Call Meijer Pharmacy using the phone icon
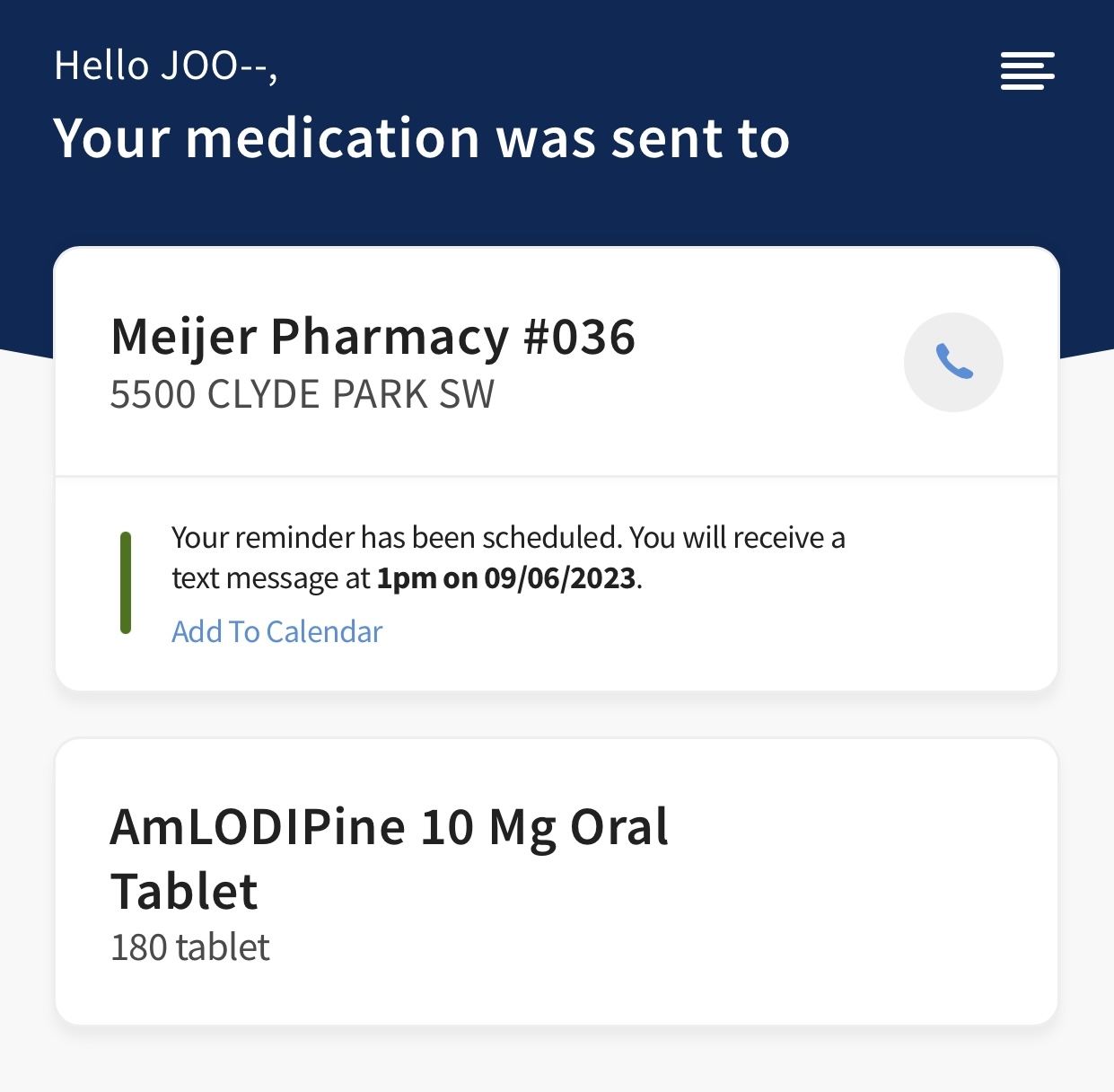This screenshot has height=1092, width=1114. click(x=953, y=362)
